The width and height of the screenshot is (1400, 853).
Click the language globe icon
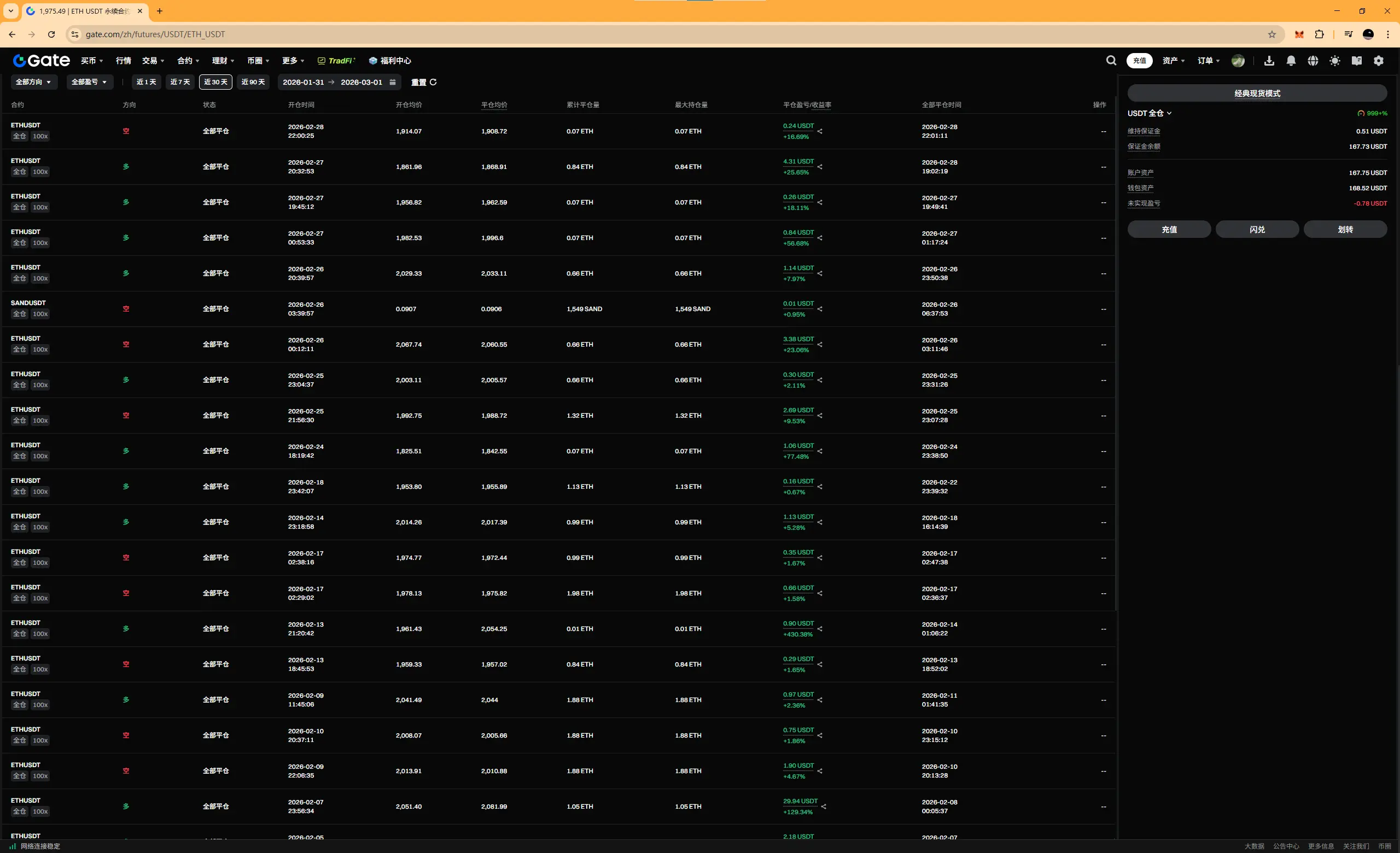pyautogui.click(x=1312, y=61)
